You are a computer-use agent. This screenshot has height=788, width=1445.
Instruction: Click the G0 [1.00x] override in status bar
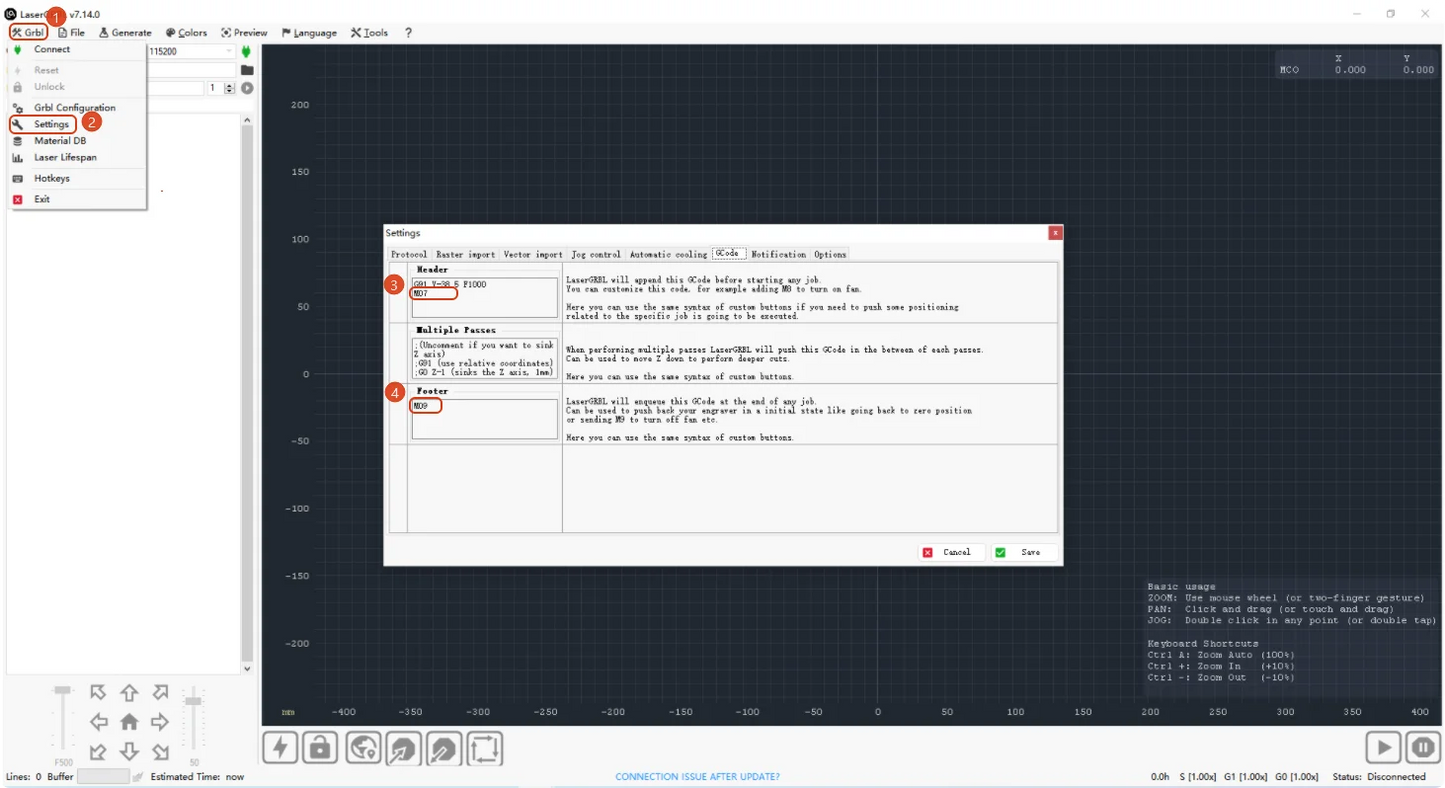pos(1297,777)
